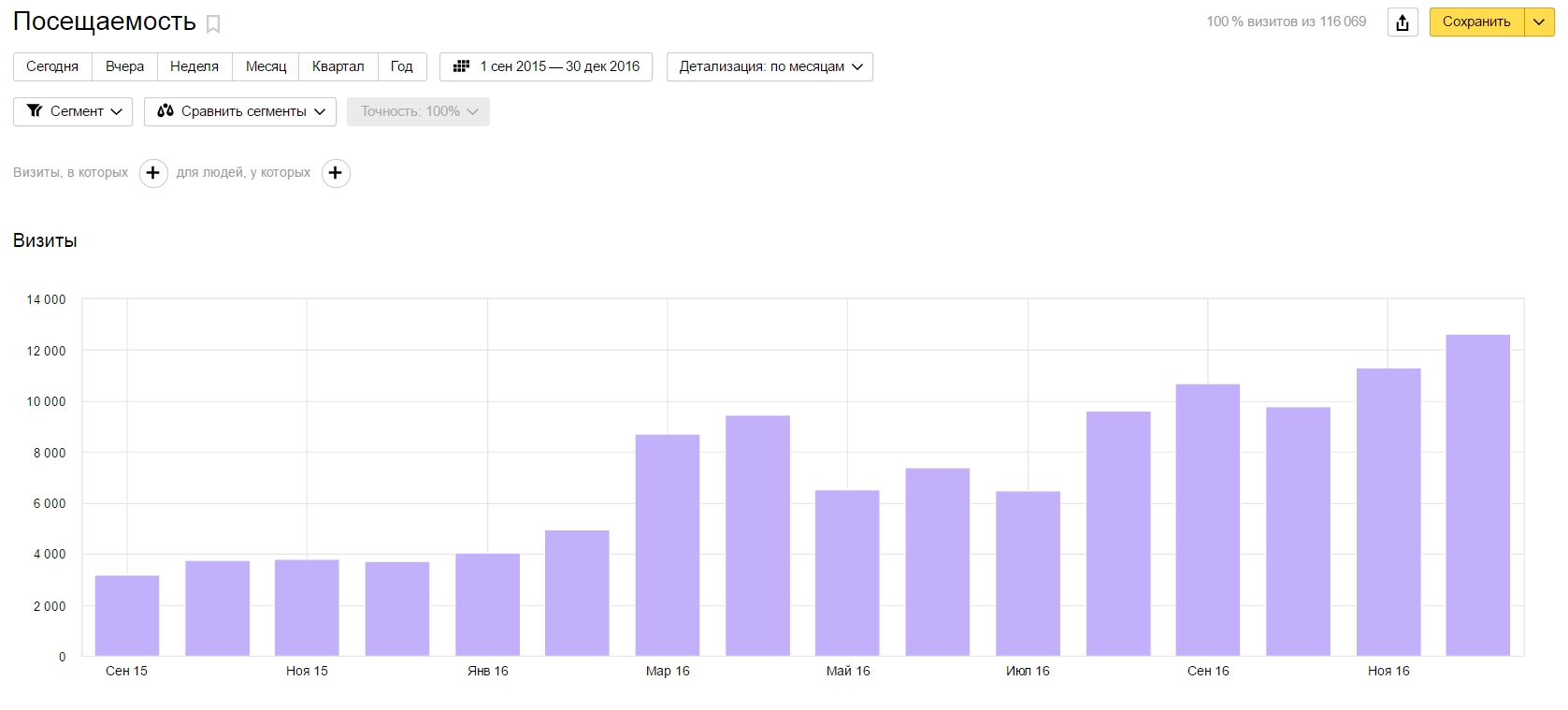Click the Мар 16 bar in chart
This screenshot has width=1568, height=710.
pos(667,545)
